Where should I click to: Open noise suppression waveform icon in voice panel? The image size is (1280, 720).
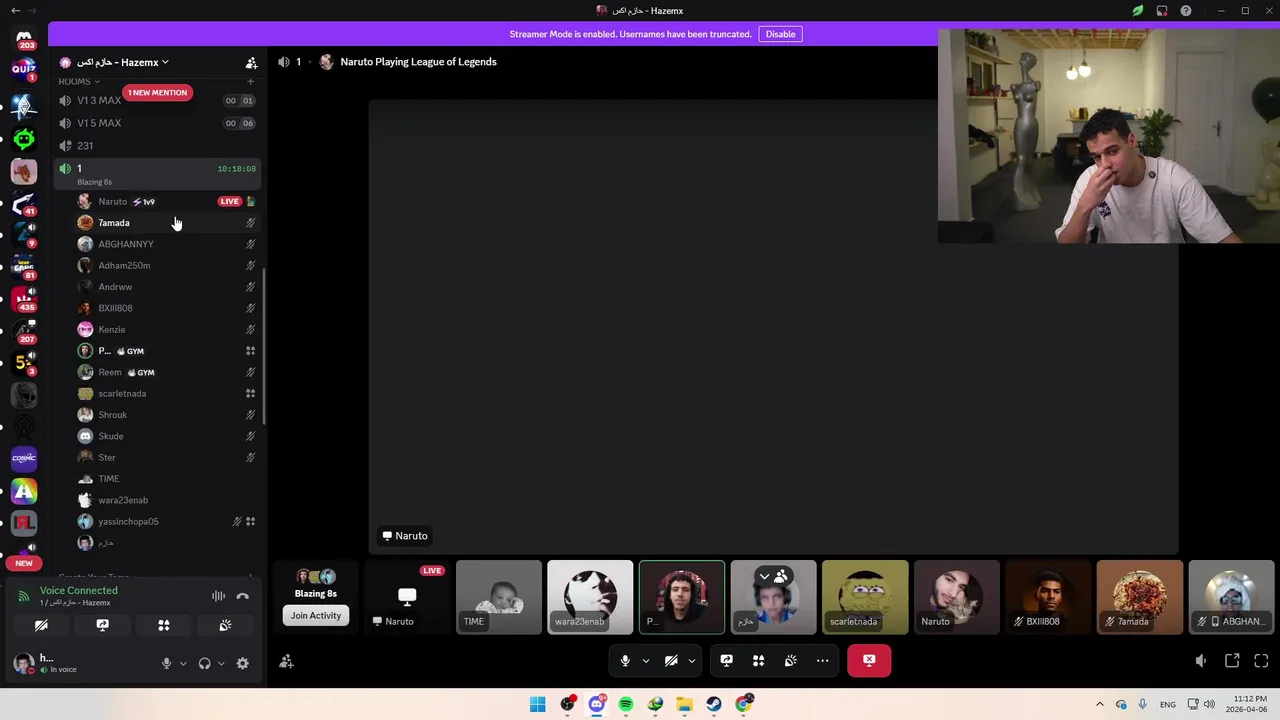click(218, 596)
